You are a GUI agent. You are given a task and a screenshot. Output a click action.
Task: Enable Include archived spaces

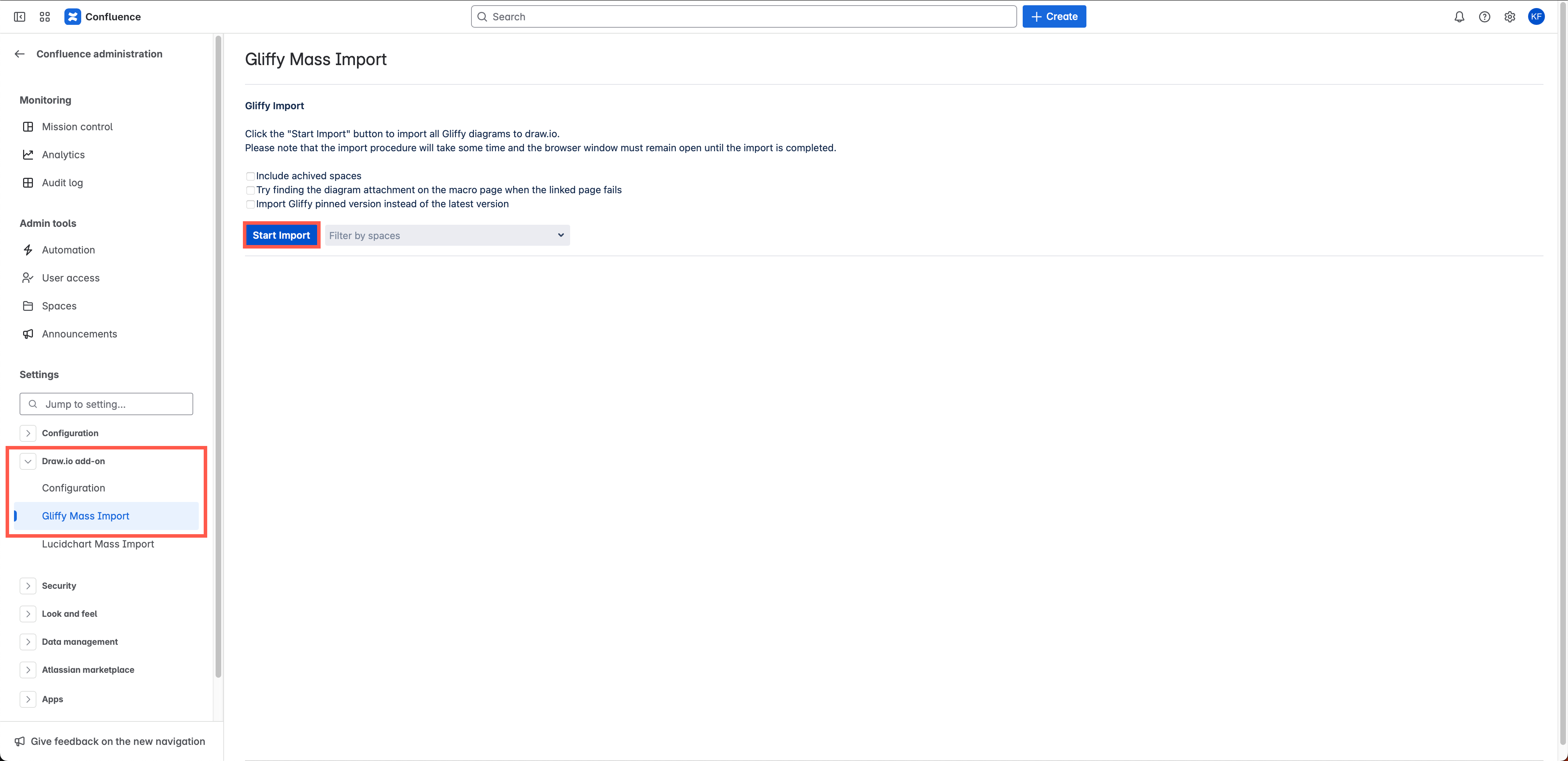pyautogui.click(x=250, y=176)
